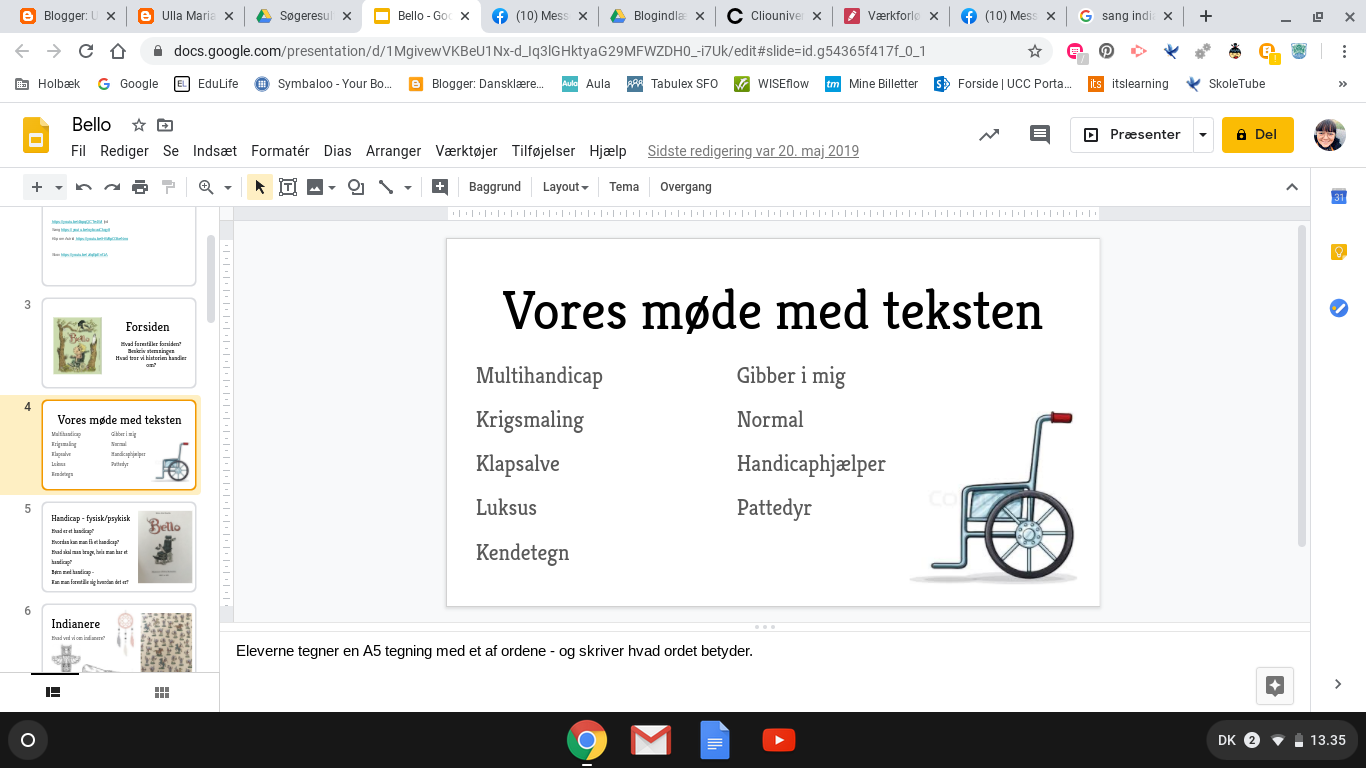Open the Google Slides home icon
The image size is (1366, 768).
click(37, 136)
